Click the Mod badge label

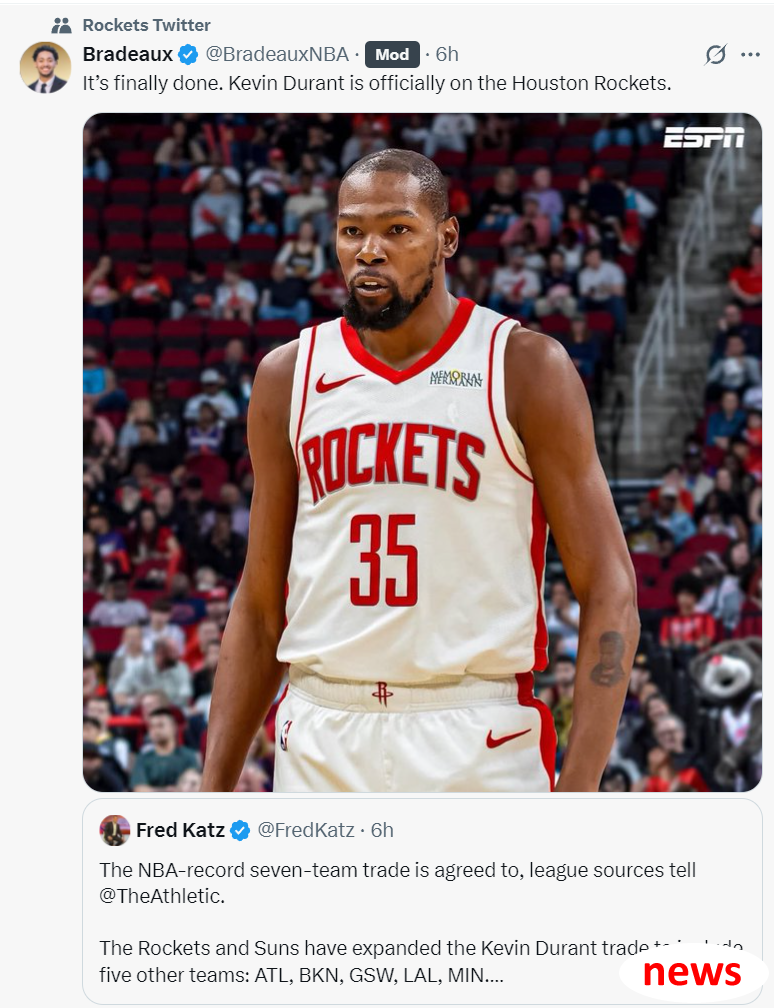pos(392,55)
